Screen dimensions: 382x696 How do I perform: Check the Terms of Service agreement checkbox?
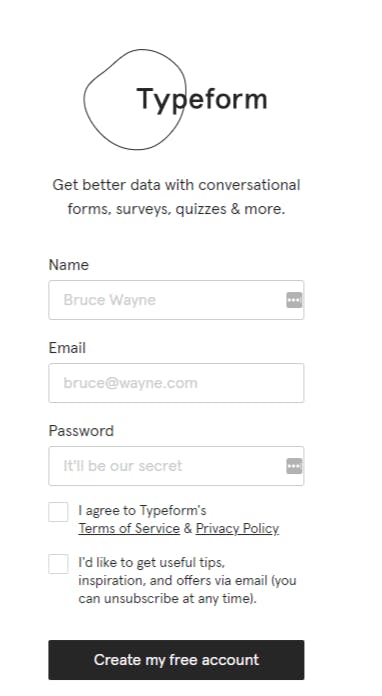point(58,512)
